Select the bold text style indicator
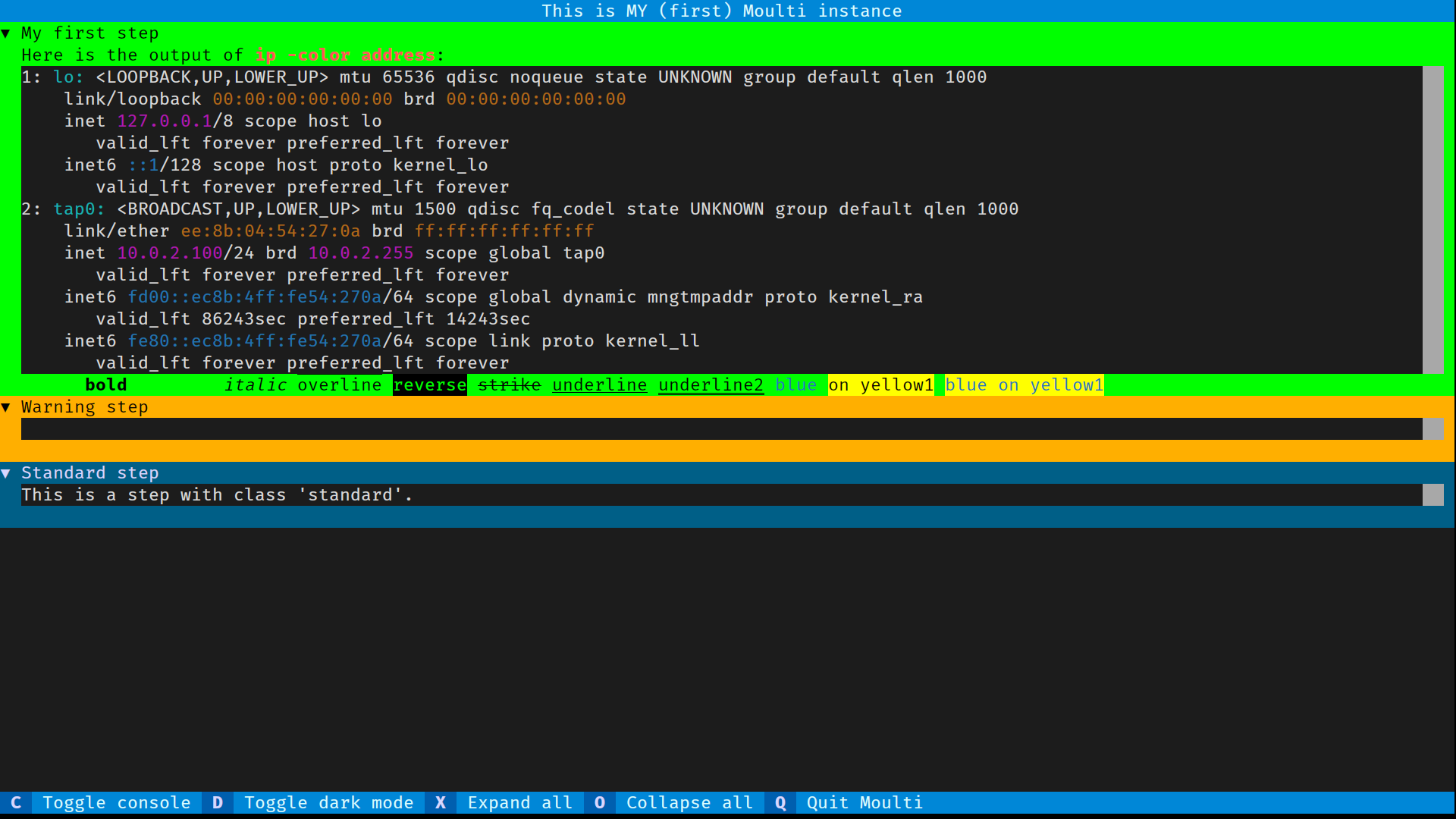The height and width of the screenshot is (819, 1456). click(106, 385)
